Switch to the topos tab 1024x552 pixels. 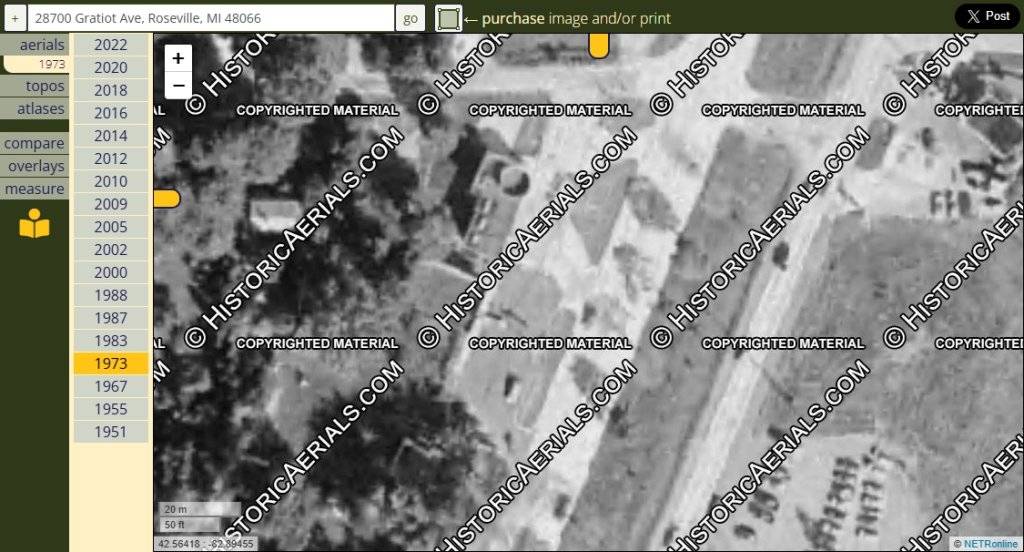(x=45, y=86)
